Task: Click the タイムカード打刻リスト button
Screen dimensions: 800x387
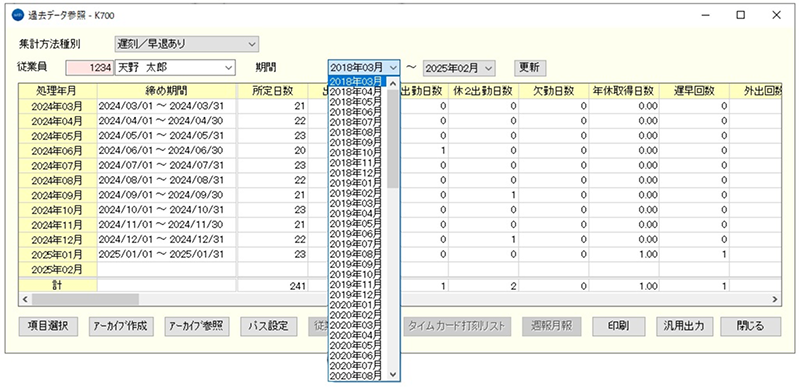Action: [x=457, y=326]
